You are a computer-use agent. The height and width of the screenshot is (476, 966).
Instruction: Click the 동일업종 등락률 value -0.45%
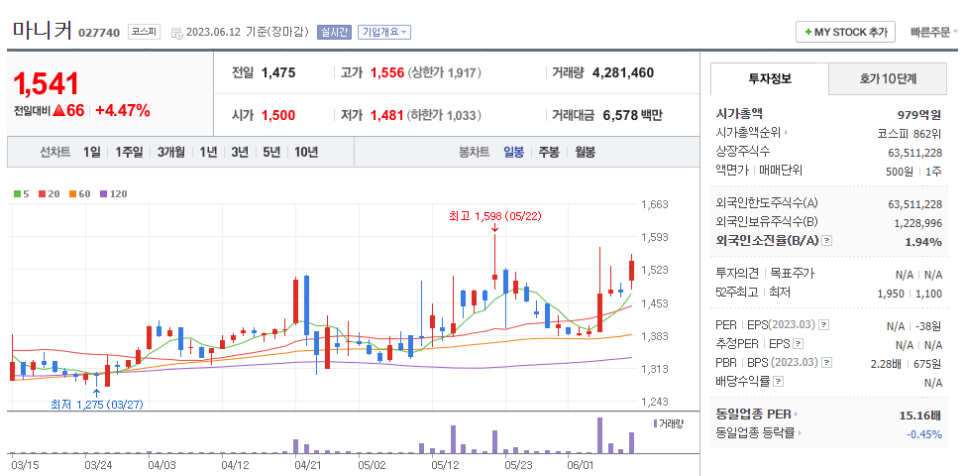click(924, 434)
